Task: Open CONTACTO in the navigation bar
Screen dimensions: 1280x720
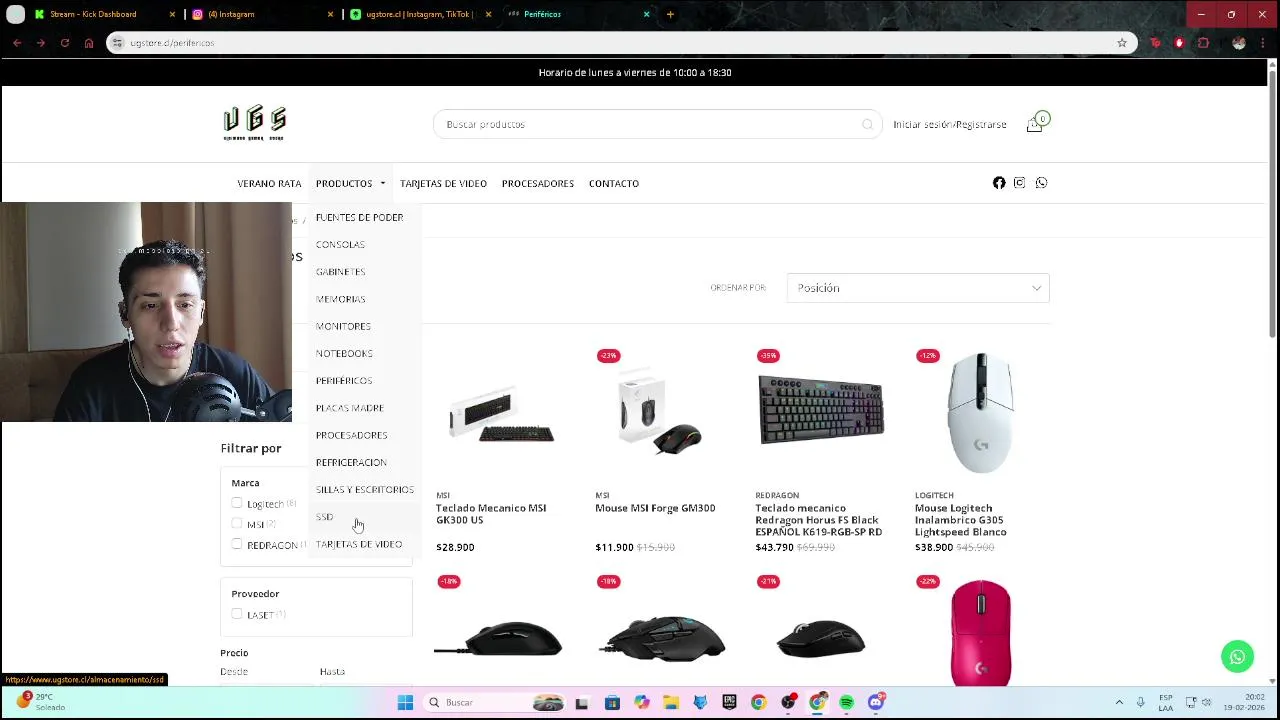Action: [x=614, y=184]
